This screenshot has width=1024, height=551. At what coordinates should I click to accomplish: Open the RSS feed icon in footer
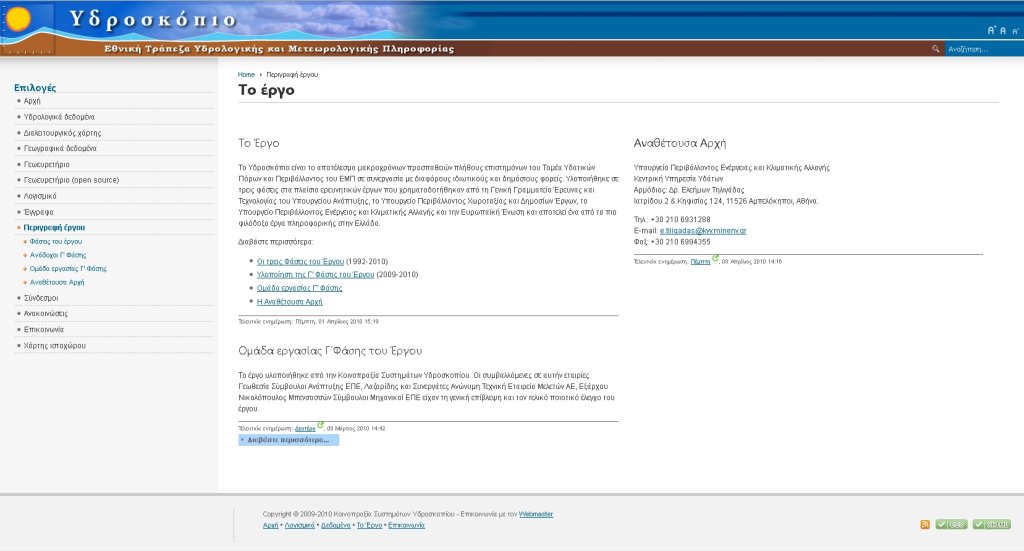tap(925, 524)
